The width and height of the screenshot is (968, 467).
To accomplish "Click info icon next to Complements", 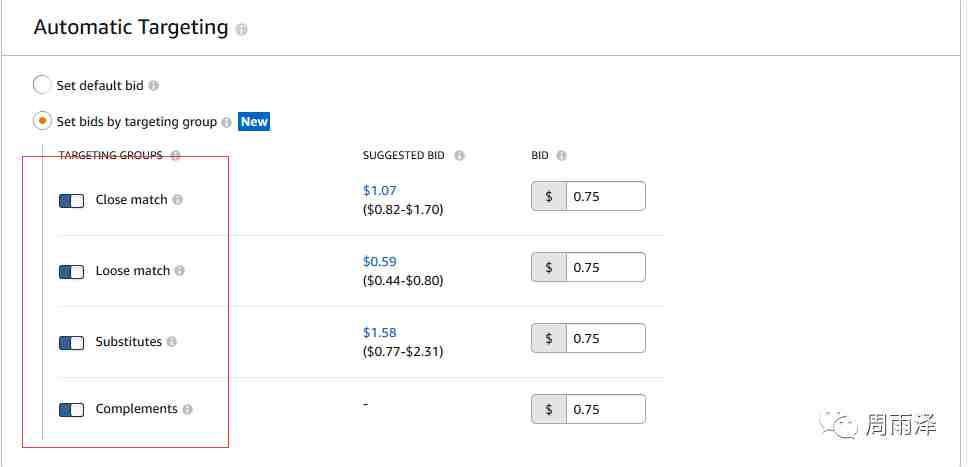I will (x=188, y=410).
